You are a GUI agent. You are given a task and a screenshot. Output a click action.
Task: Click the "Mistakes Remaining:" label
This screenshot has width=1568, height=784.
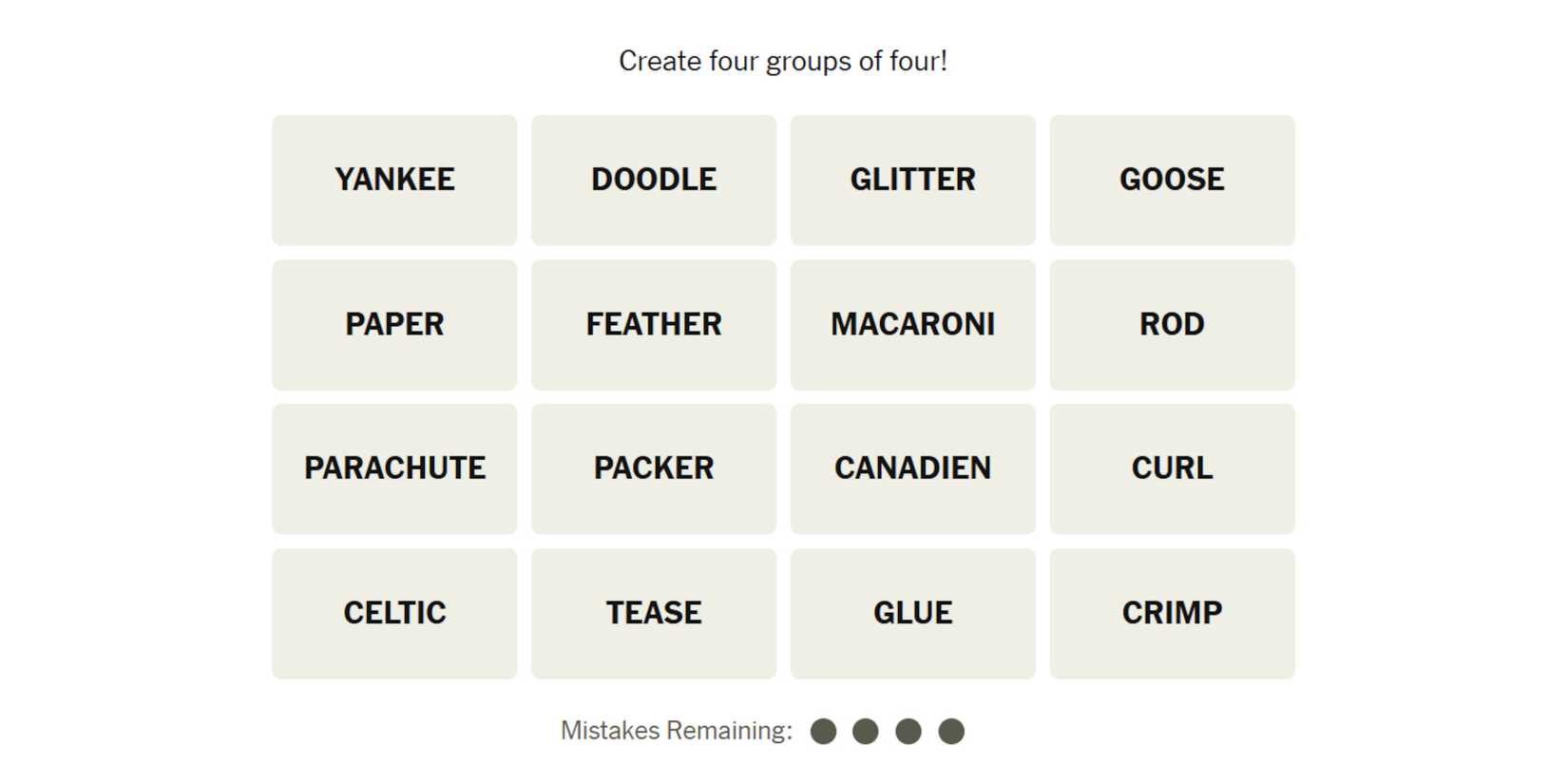(676, 731)
